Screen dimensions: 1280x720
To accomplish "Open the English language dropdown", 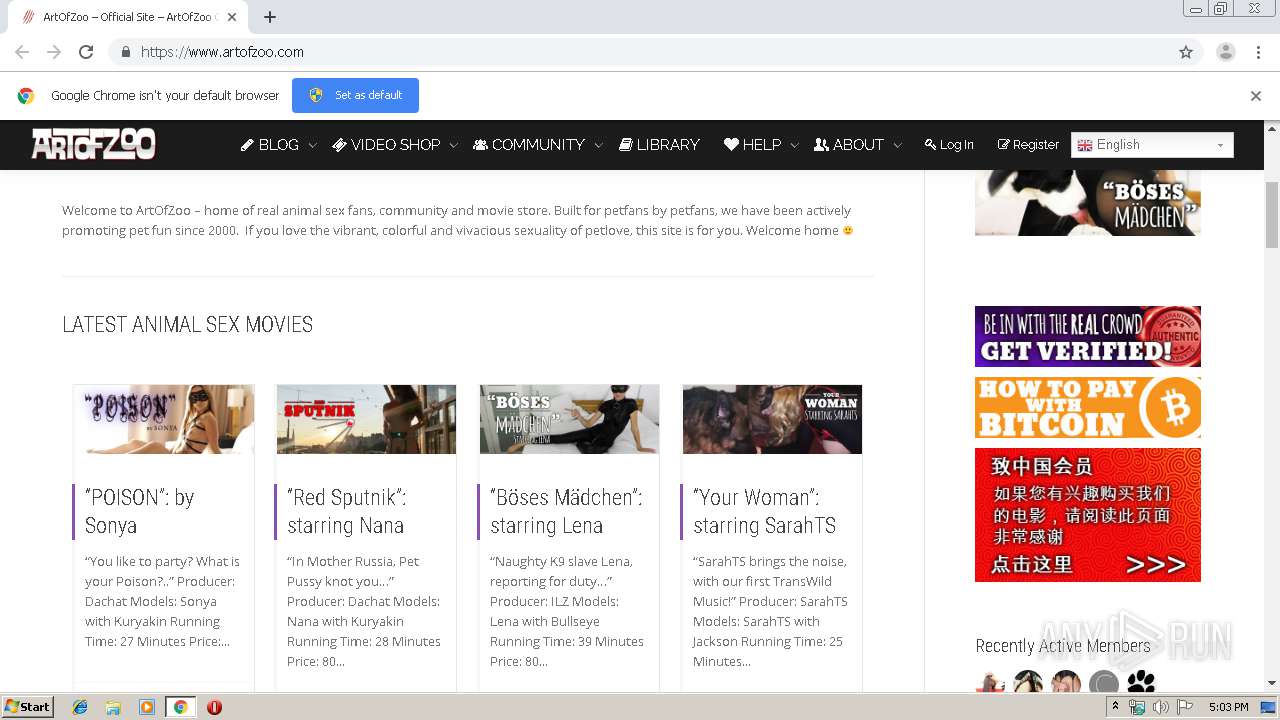I will tap(1152, 145).
